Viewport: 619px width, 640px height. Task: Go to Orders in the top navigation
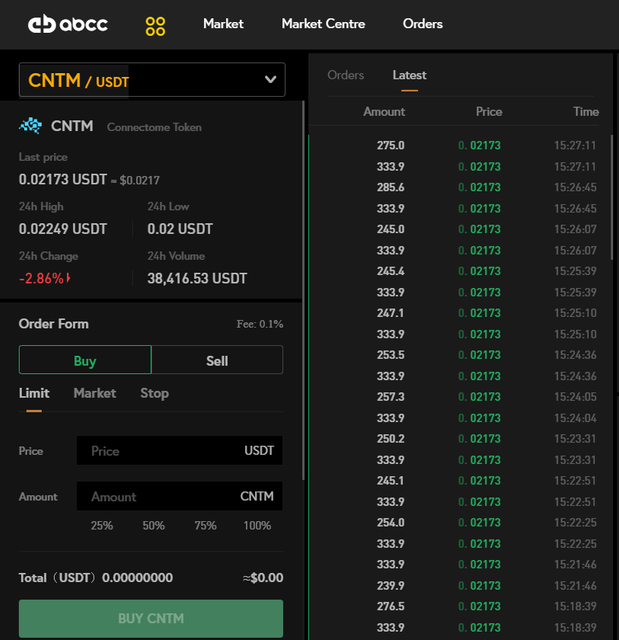point(422,24)
